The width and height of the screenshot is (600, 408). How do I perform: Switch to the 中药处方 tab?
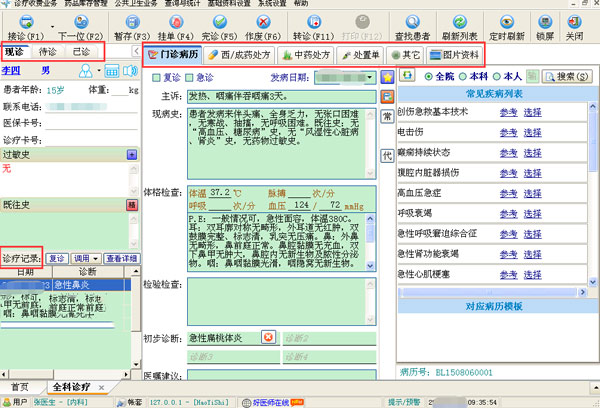point(309,54)
